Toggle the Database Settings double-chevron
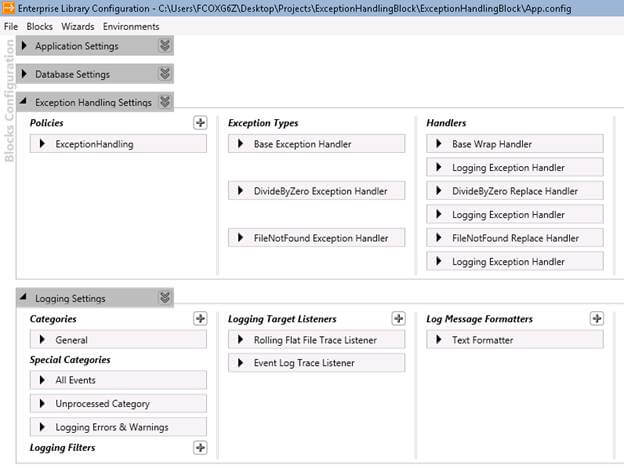The height and width of the screenshot is (472, 624). (165, 74)
